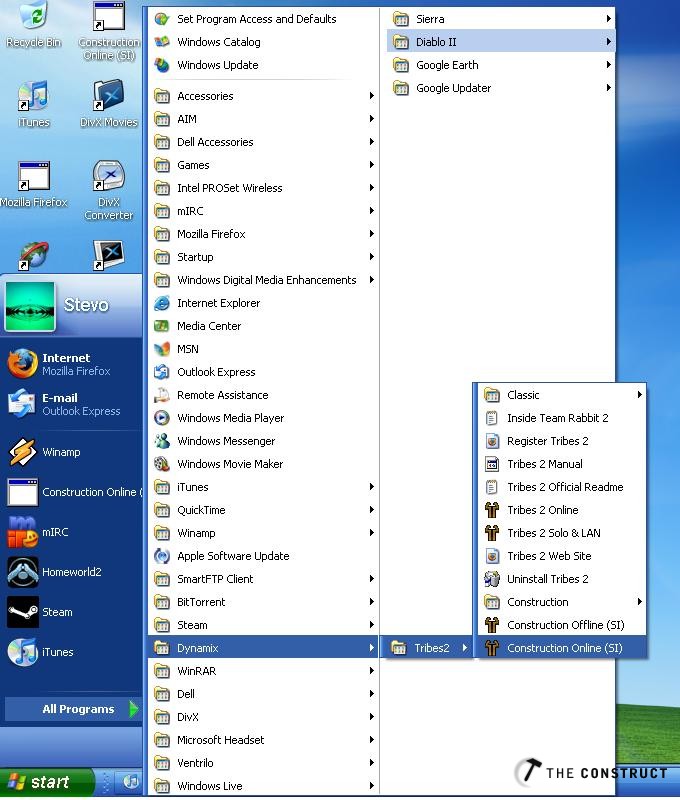Open Remote Assistance
The width and height of the screenshot is (680, 800).
(264, 395)
